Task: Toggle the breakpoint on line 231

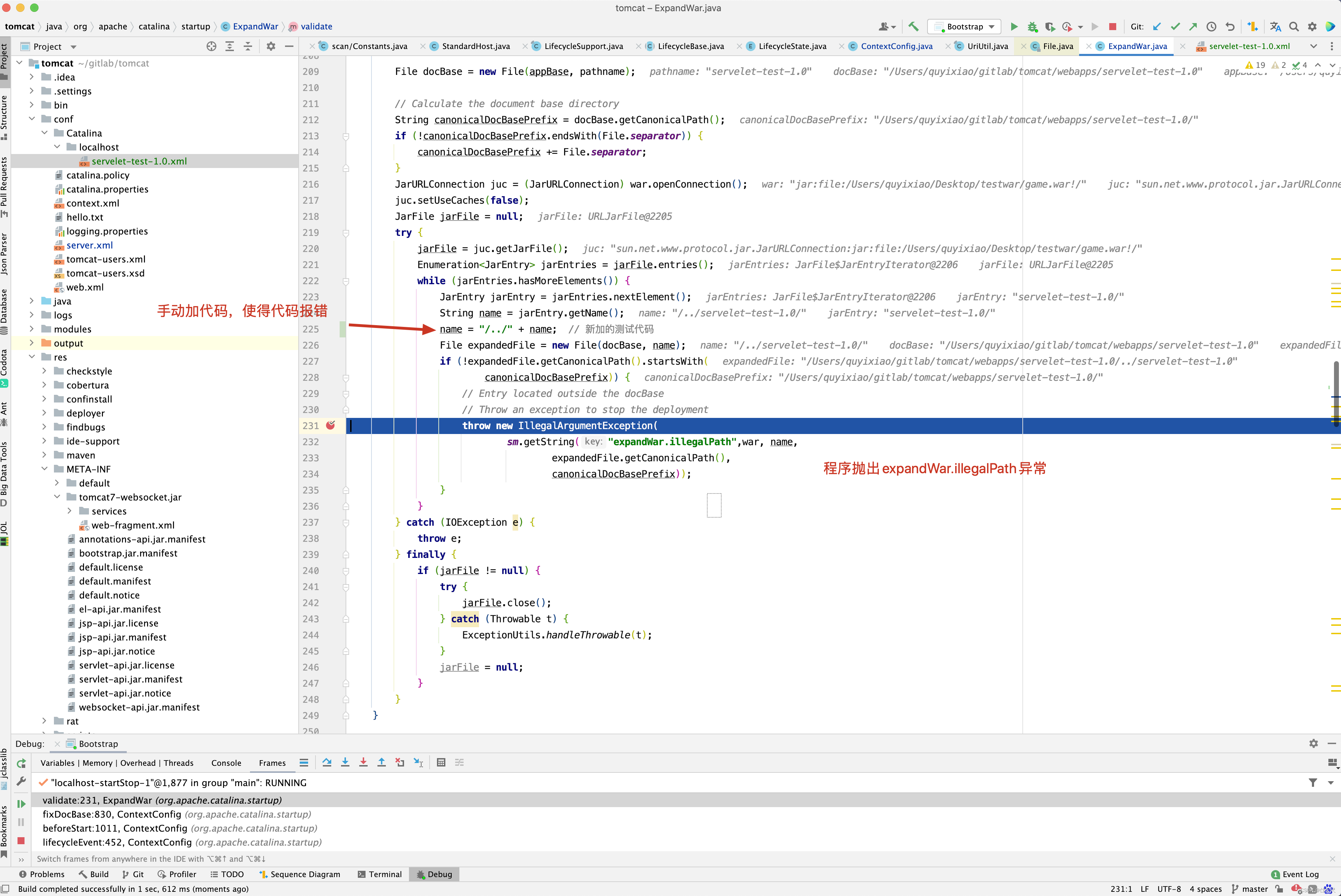Action: click(x=331, y=425)
